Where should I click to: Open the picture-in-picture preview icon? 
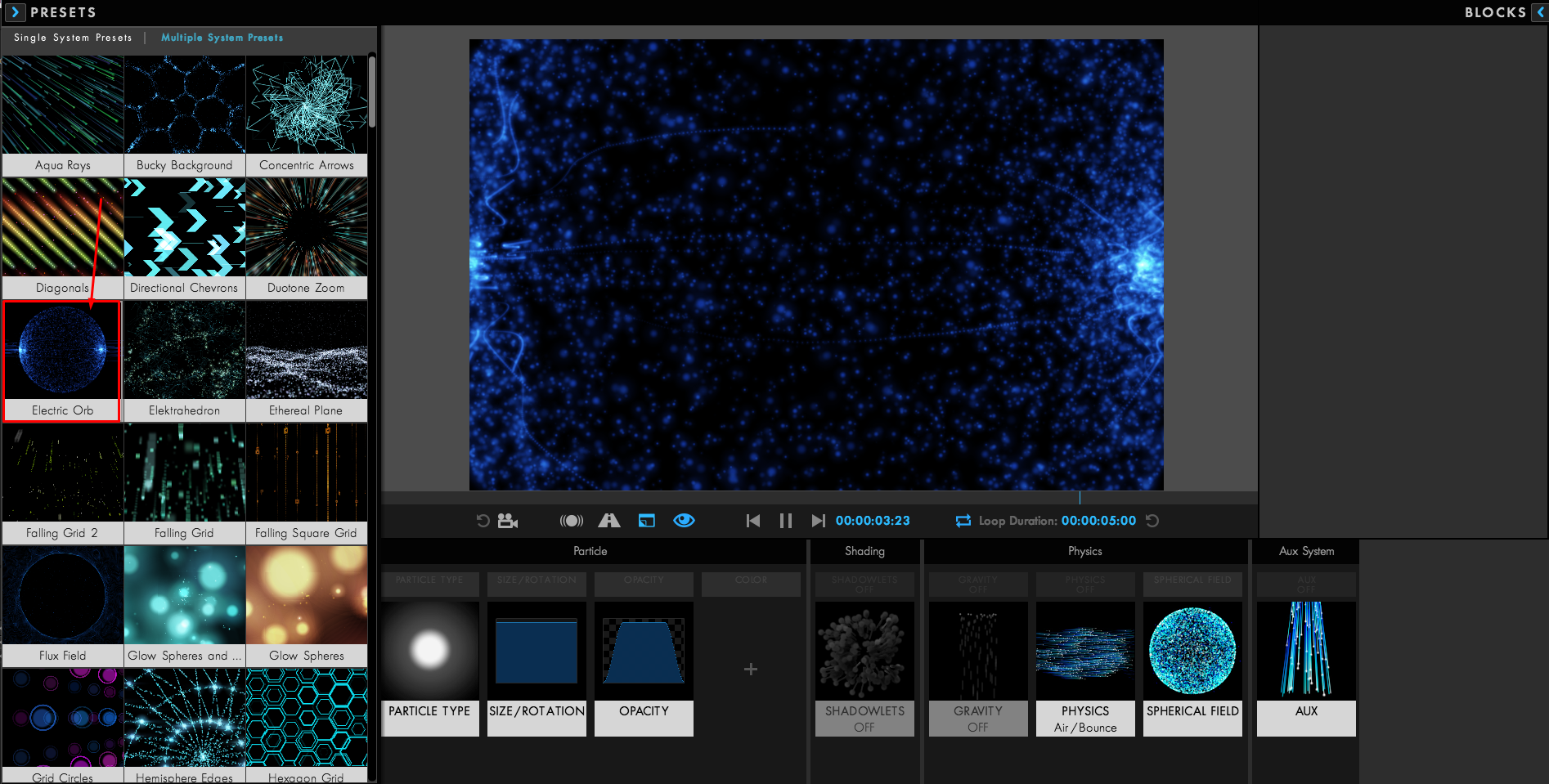pyautogui.click(x=646, y=520)
